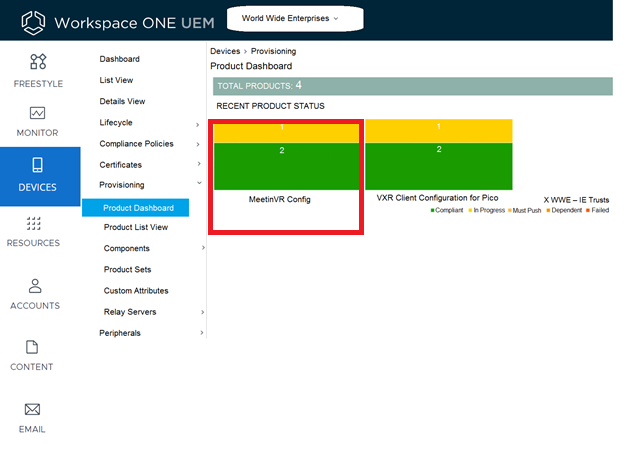Click the Workspace ONE UEM logo icon

33,22
